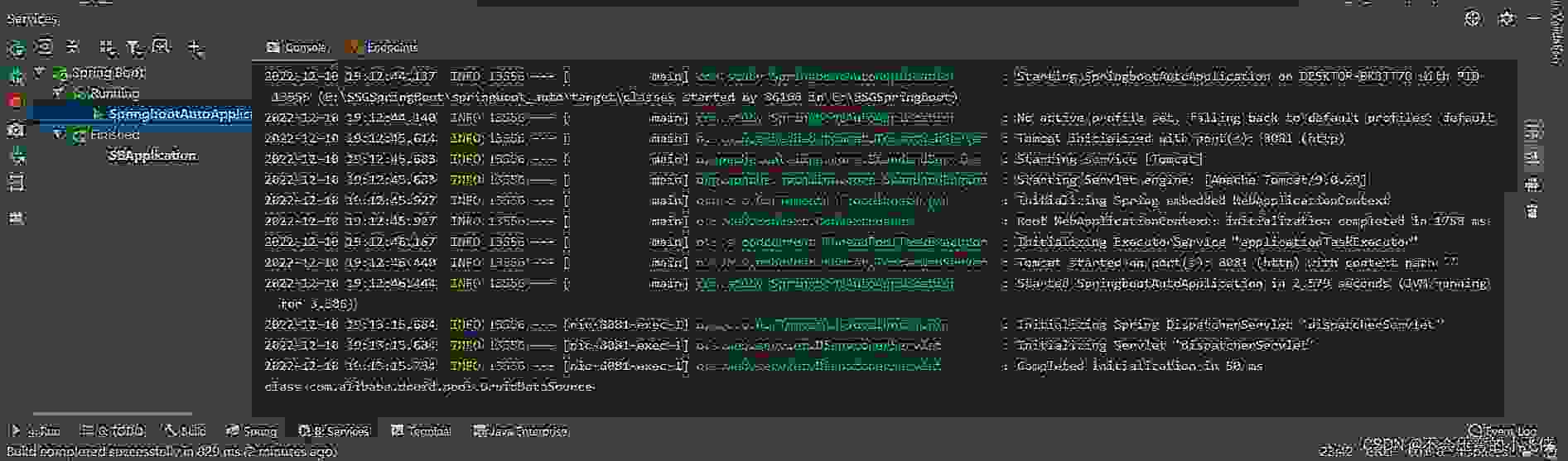Image resolution: width=1568 pixels, height=461 pixels.
Task: Select the Running group label
Action: 114,93
